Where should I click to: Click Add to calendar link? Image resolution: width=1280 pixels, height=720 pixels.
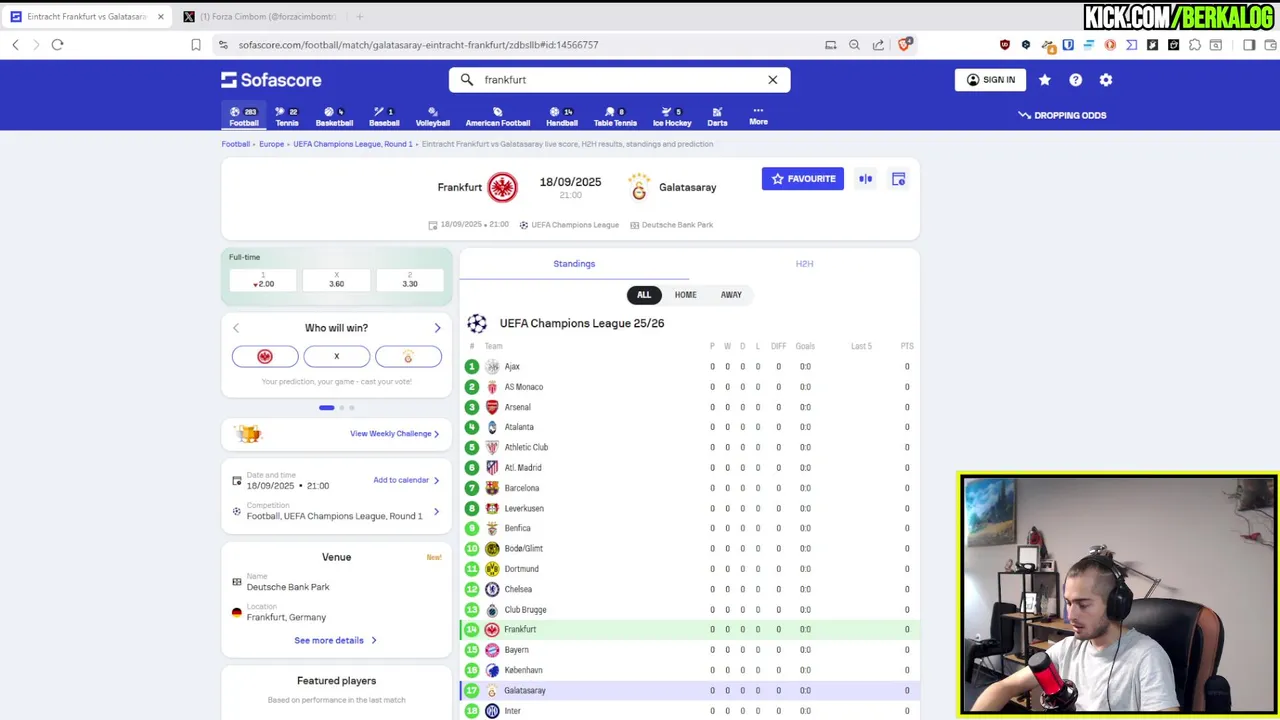point(406,480)
